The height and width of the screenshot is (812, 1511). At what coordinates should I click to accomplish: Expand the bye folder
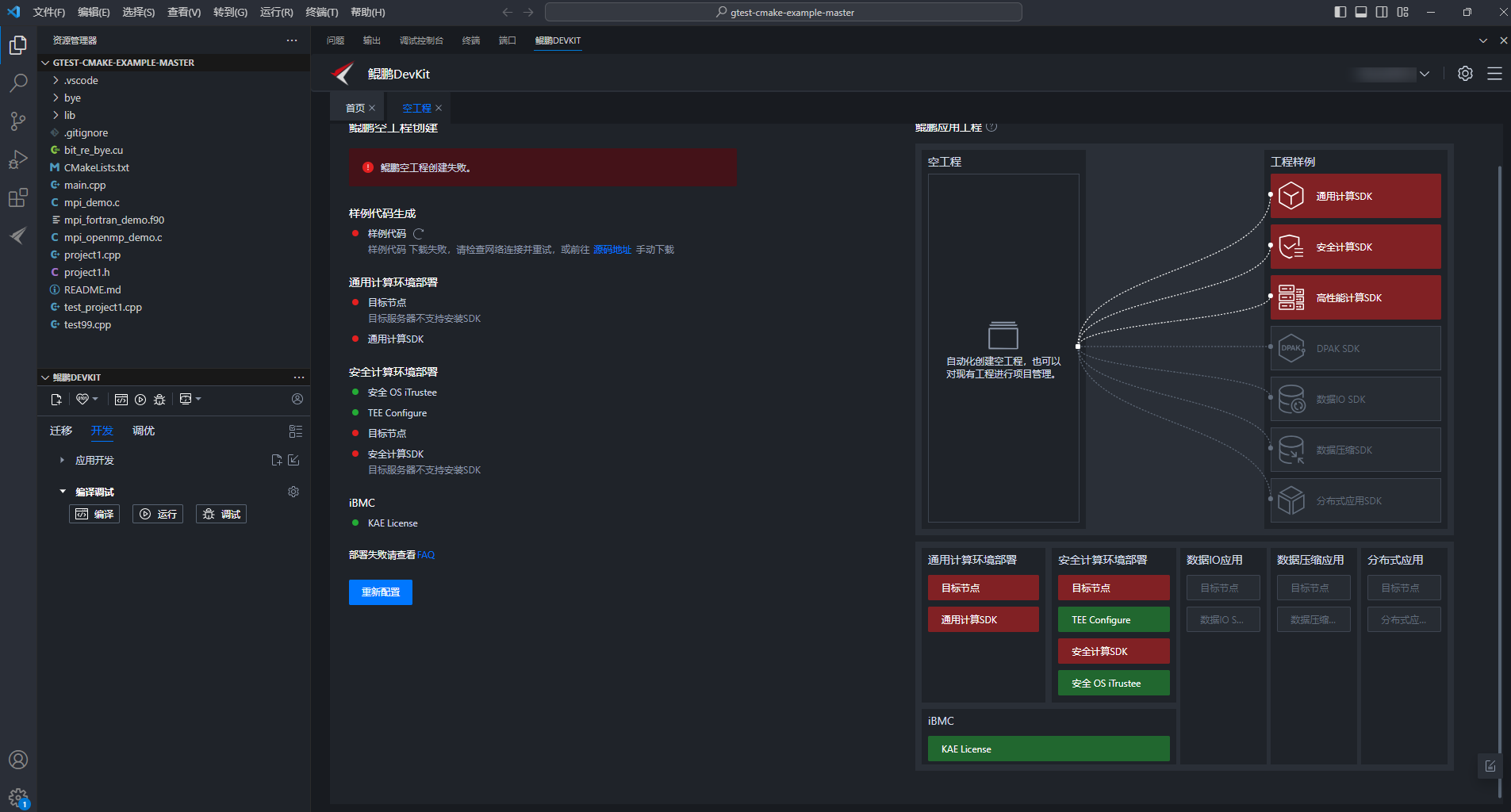(x=56, y=98)
